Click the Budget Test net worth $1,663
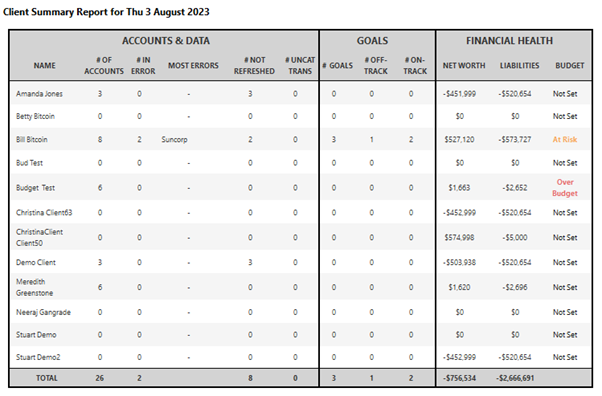This screenshot has height=396, width=602. [459, 188]
